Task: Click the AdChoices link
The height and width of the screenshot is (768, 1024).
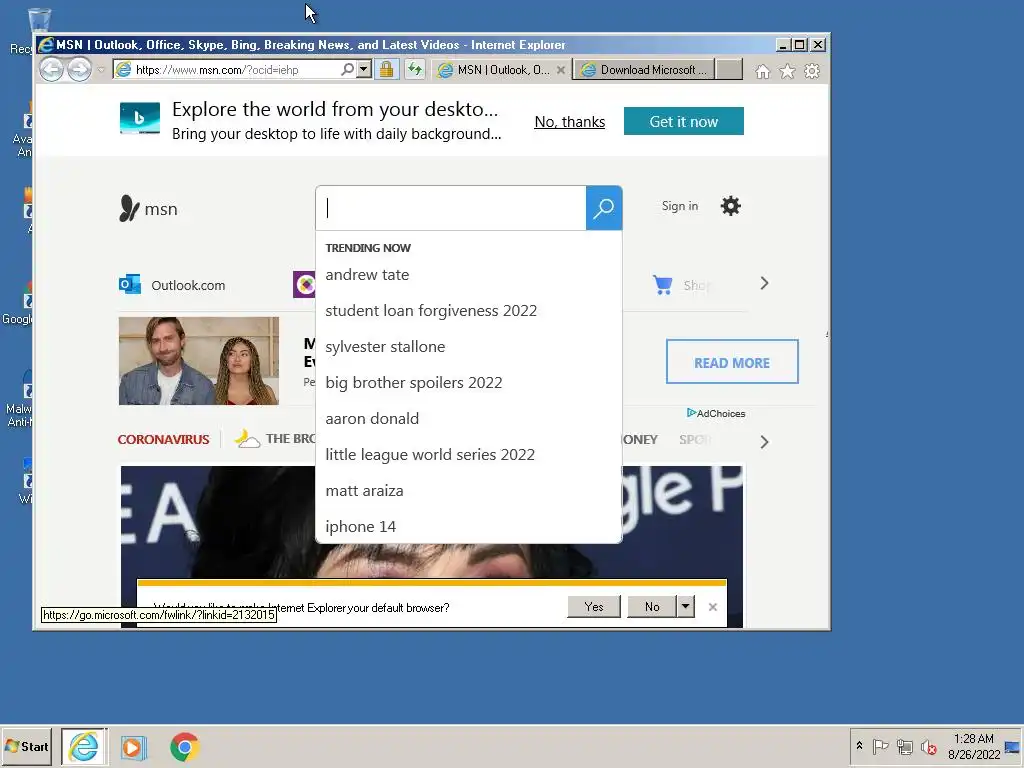Action: [x=716, y=413]
